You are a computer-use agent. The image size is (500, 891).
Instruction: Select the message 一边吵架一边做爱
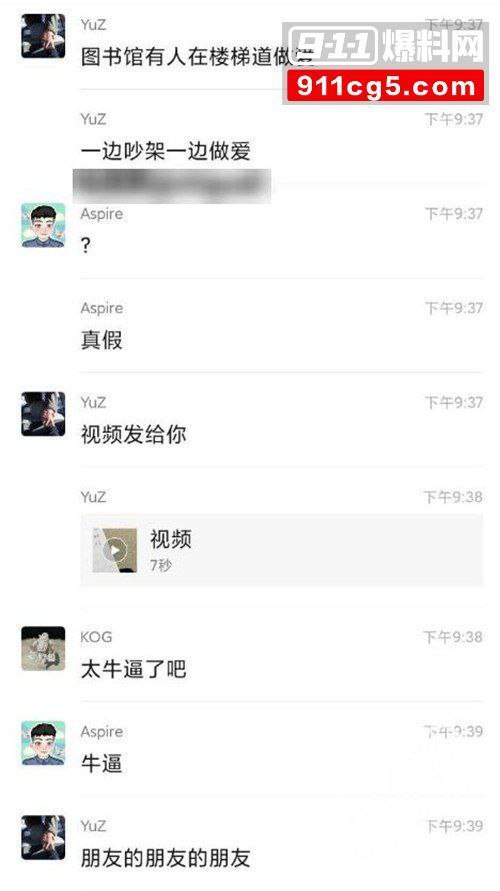(x=165, y=152)
